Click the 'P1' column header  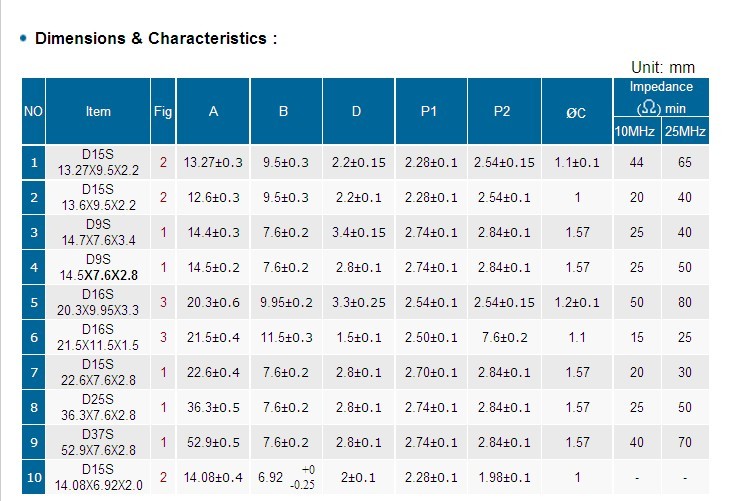pyautogui.click(x=431, y=111)
